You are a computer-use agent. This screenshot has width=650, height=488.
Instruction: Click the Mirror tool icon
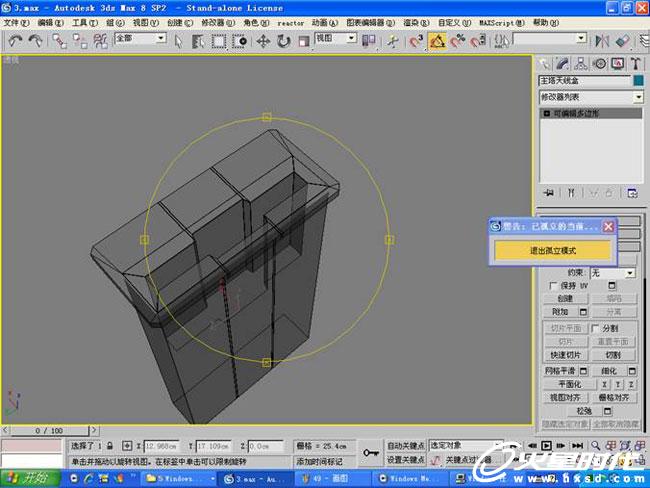click(x=602, y=41)
